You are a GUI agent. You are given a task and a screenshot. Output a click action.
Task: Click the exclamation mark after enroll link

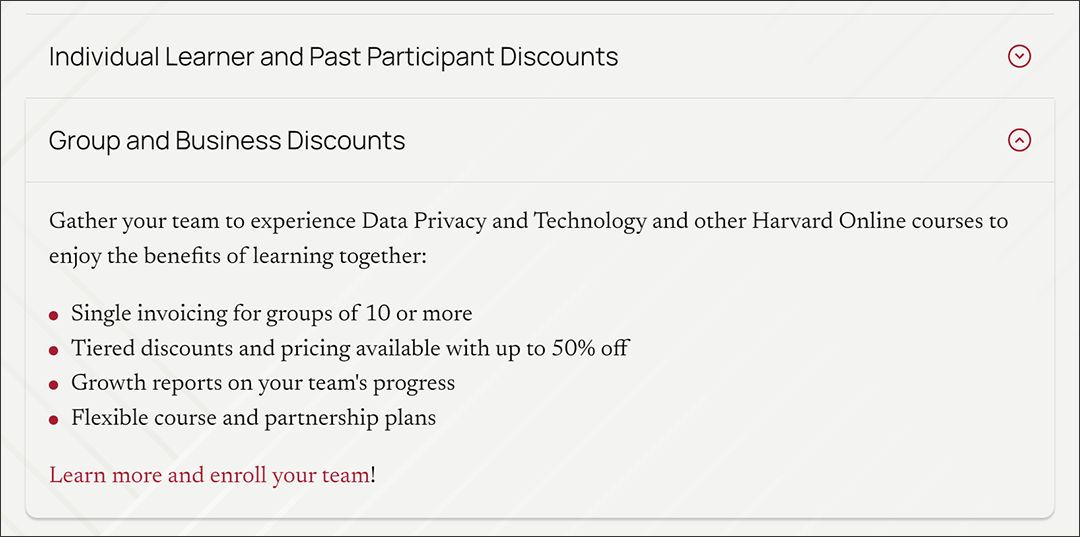(x=373, y=475)
